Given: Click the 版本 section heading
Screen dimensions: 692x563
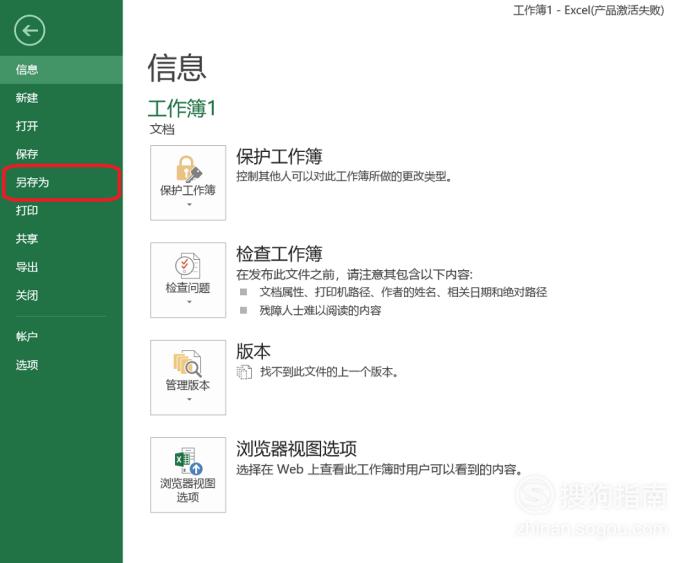Looking at the screenshot, I should 253,351.
